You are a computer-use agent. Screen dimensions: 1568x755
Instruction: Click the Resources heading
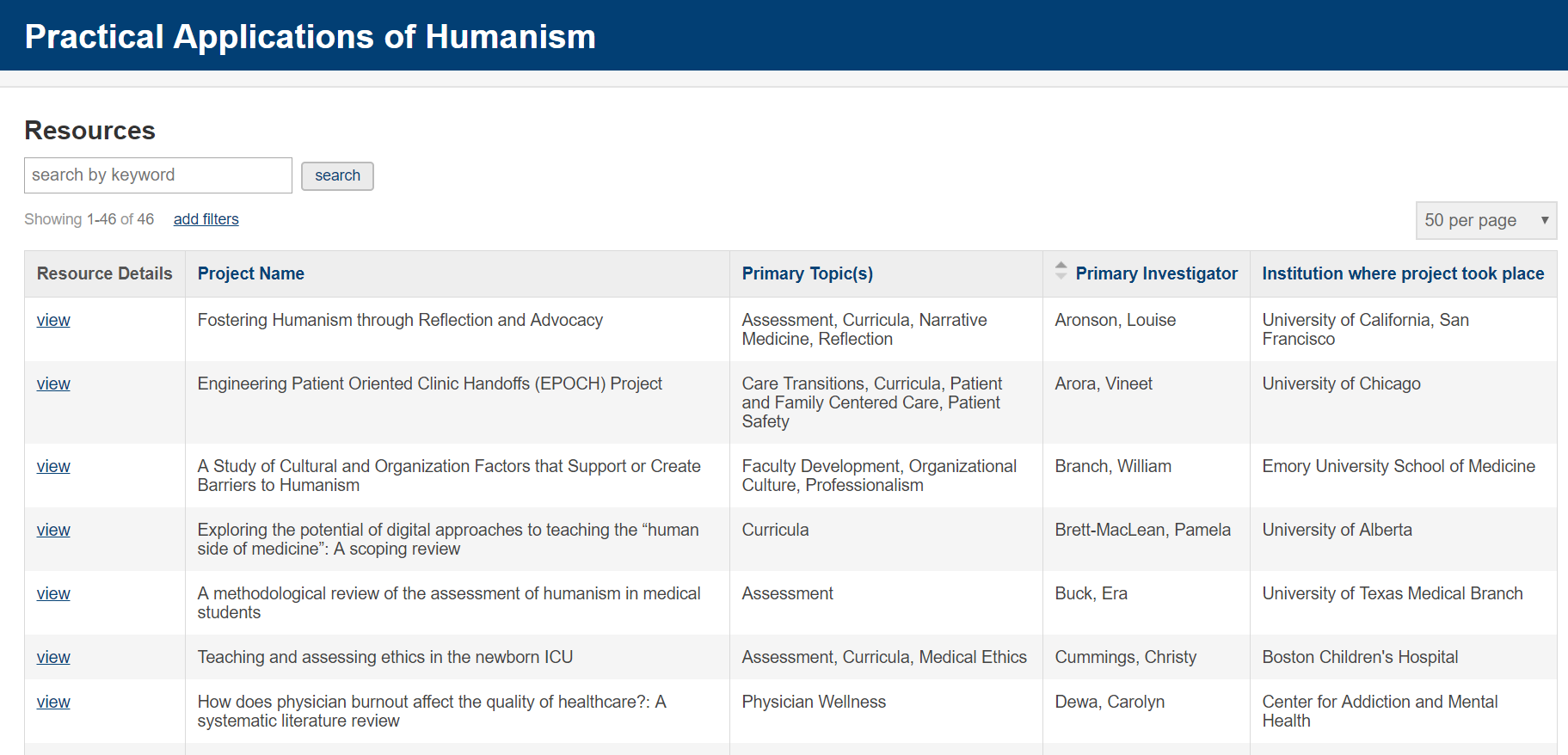point(89,131)
